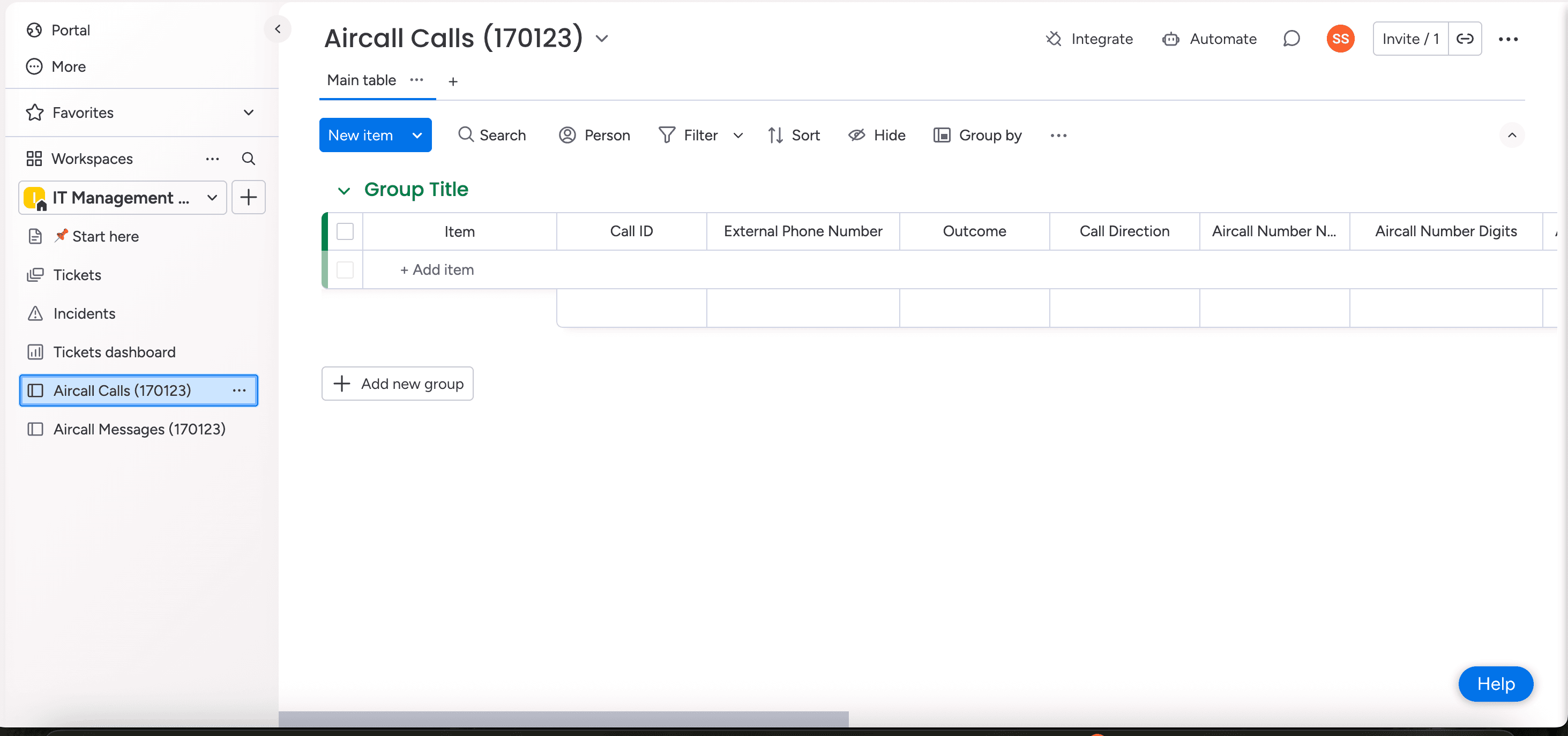This screenshot has width=1568, height=736.
Task: Open Aircall Messages (170123) board
Action: tap(139, 429)
